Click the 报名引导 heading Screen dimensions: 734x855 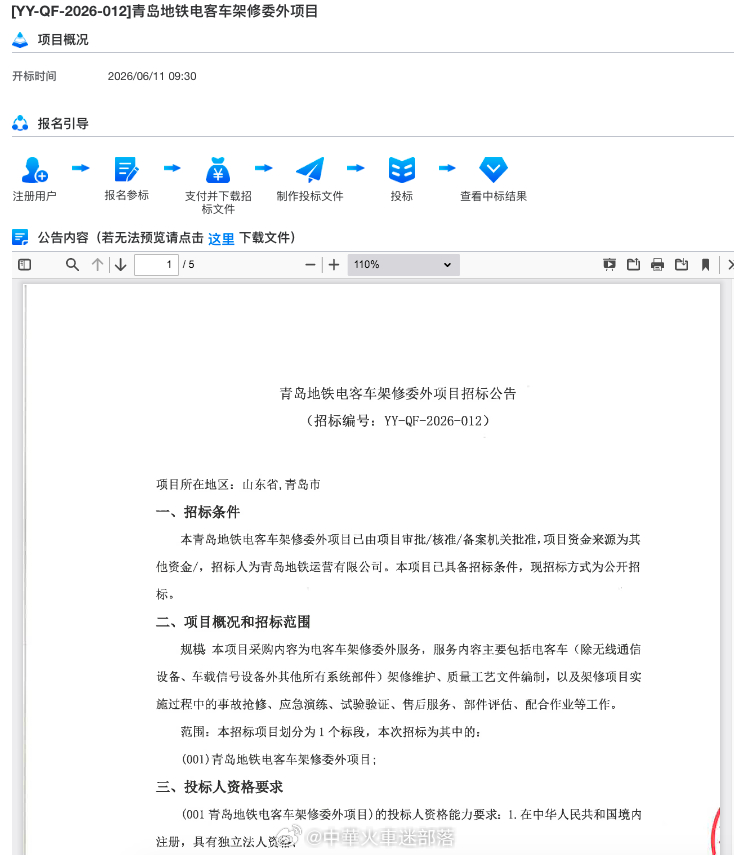click(x=63, y=124)
